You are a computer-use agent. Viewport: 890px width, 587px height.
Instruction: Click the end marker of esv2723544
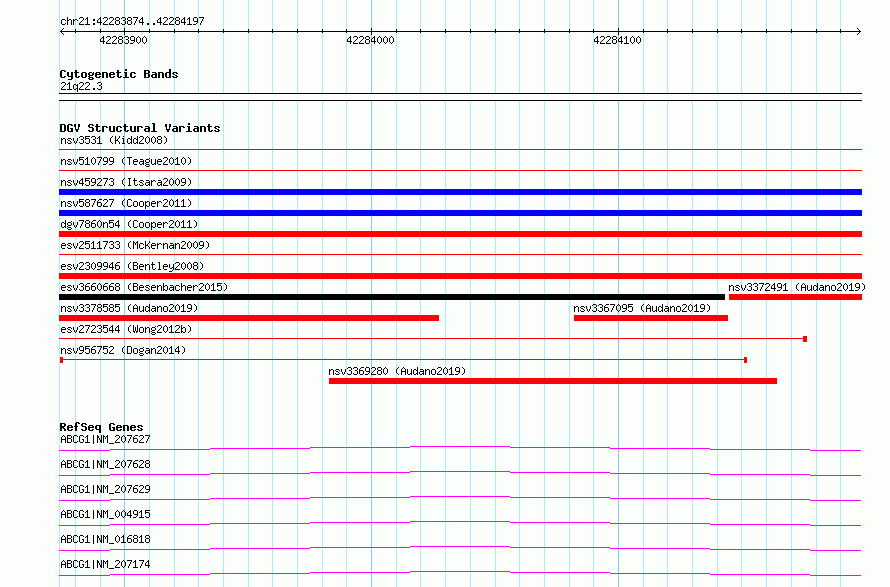pos(805,339)
